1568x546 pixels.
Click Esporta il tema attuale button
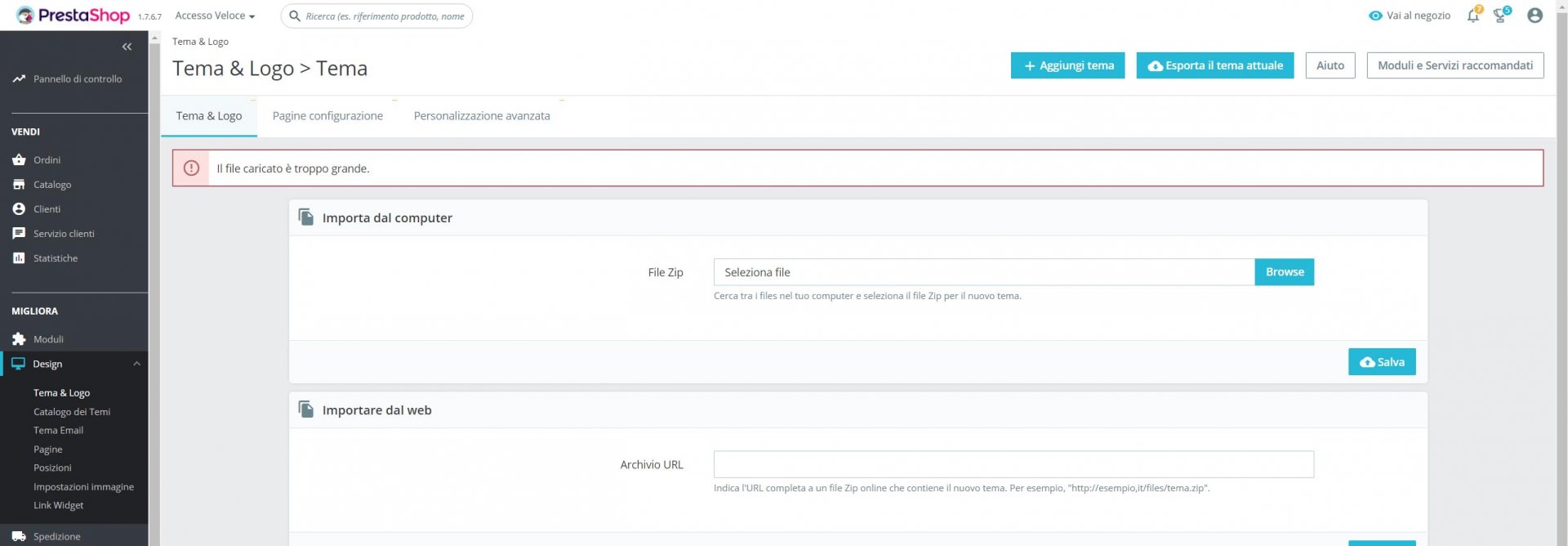click(x=1214, y=65)
